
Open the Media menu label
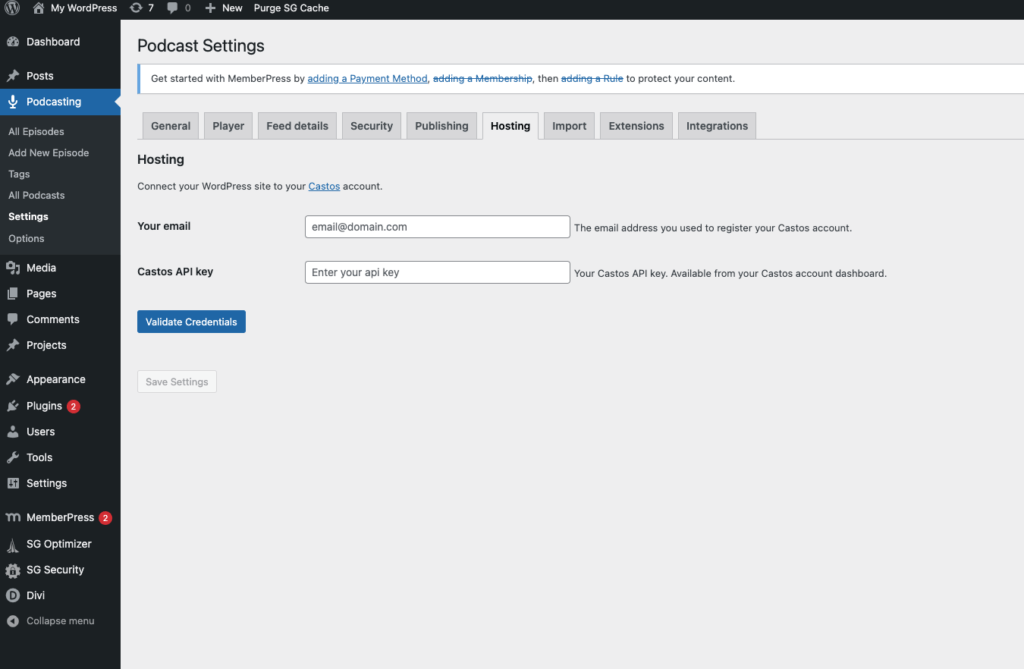click(41, 268)
